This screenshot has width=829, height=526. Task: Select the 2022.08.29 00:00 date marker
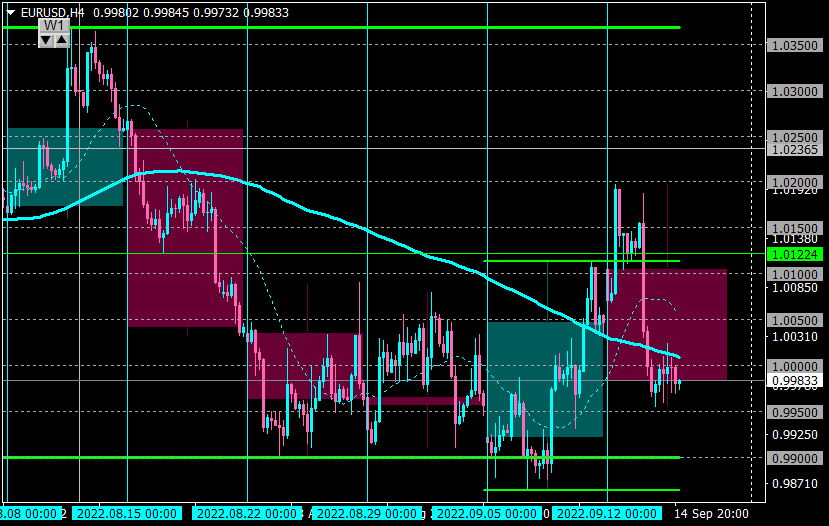[367, 514]
